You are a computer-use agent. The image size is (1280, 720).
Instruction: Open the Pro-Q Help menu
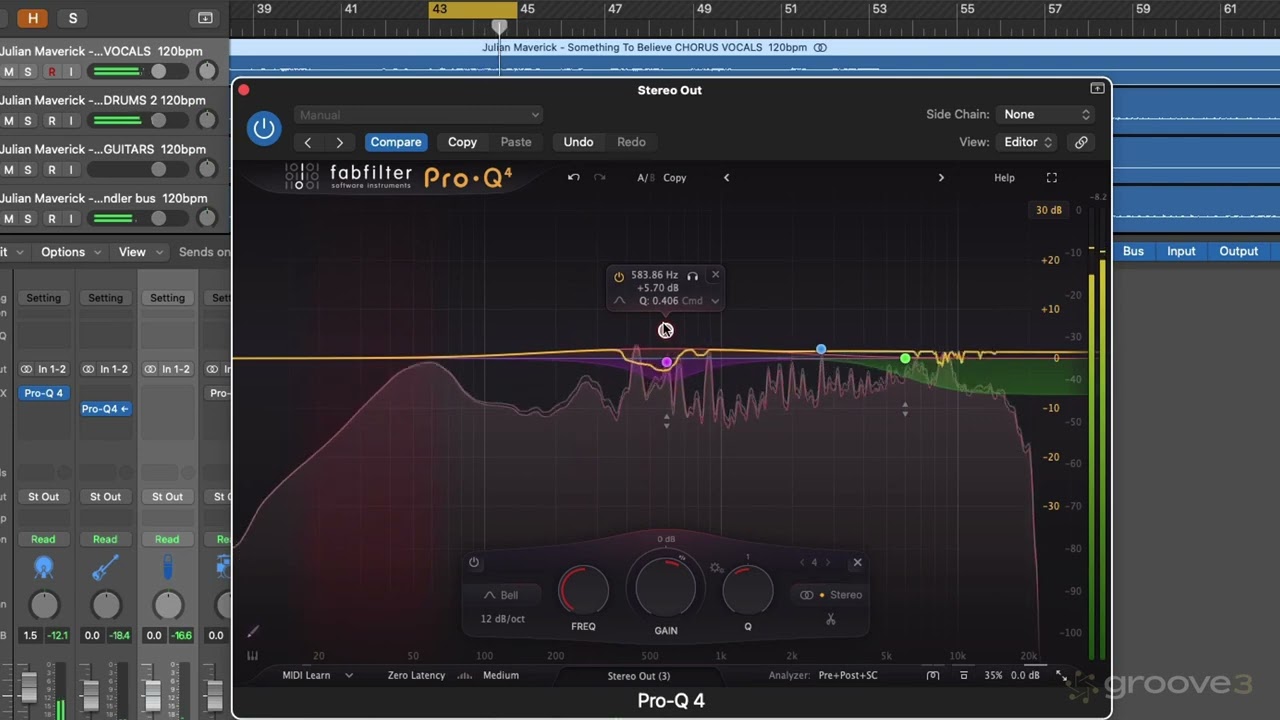1004,178
